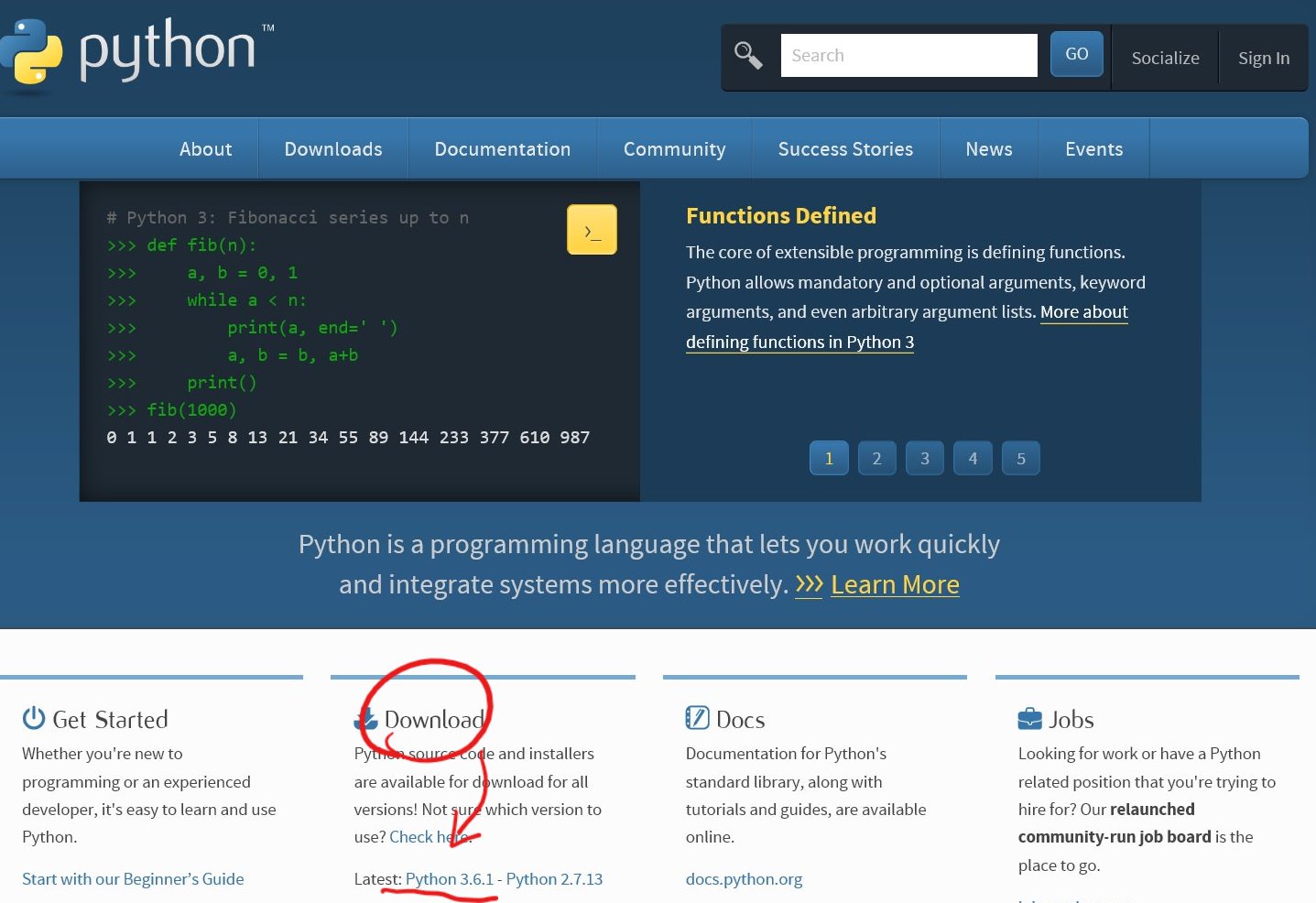Follow the Learn More link
Image resolution: width=1316 pixels, height=903 pixels.
(x=895, y=584)
